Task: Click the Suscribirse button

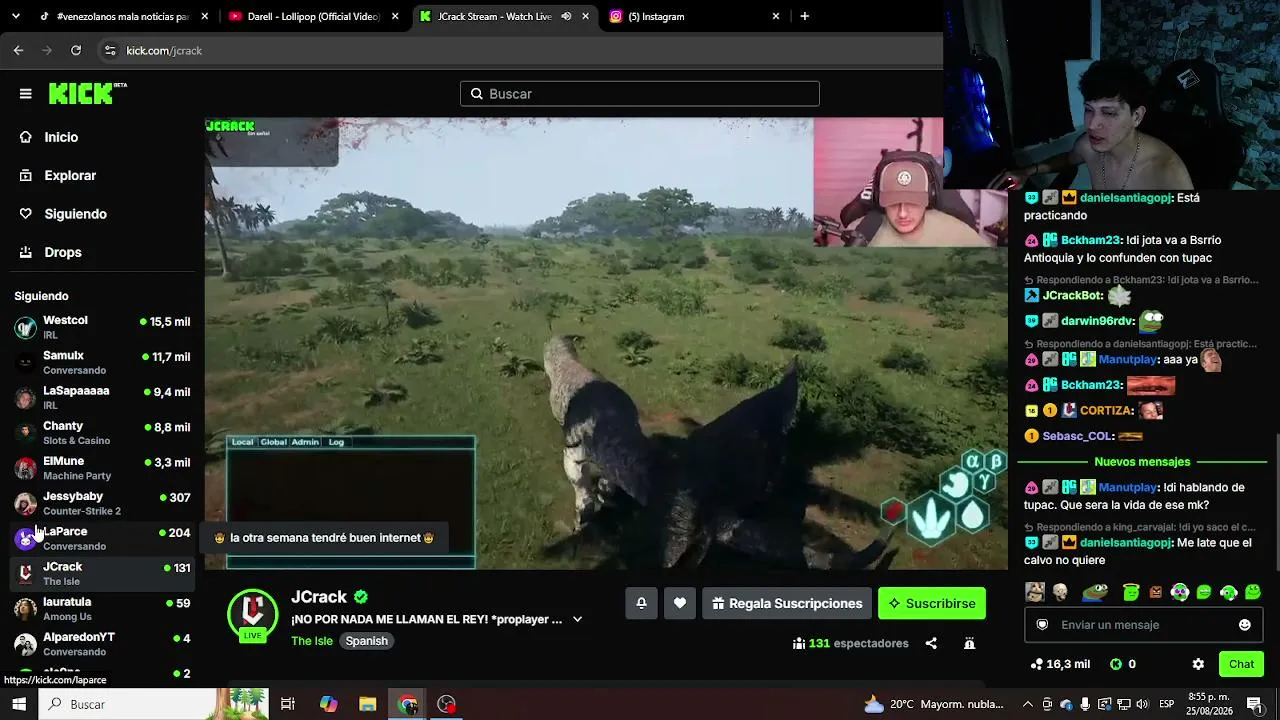Action: (932, 603)
